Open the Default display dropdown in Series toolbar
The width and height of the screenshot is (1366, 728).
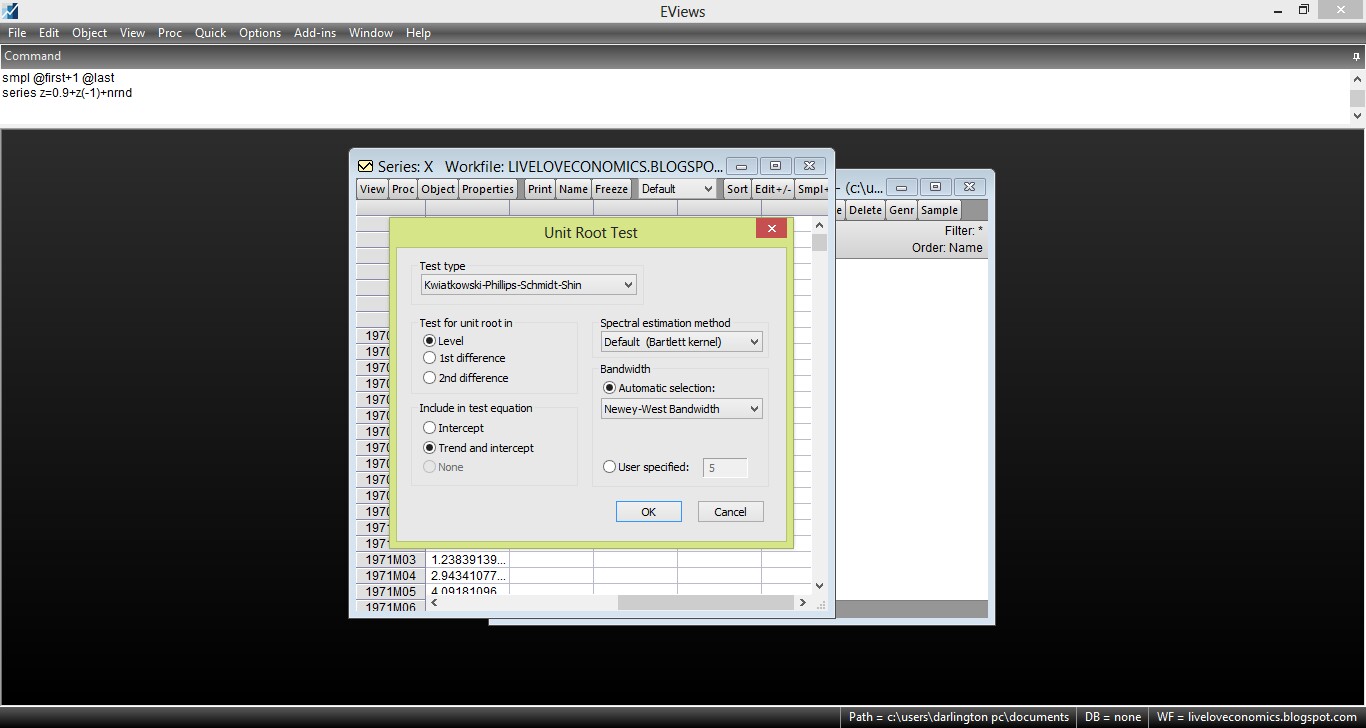tap(677, 189)
